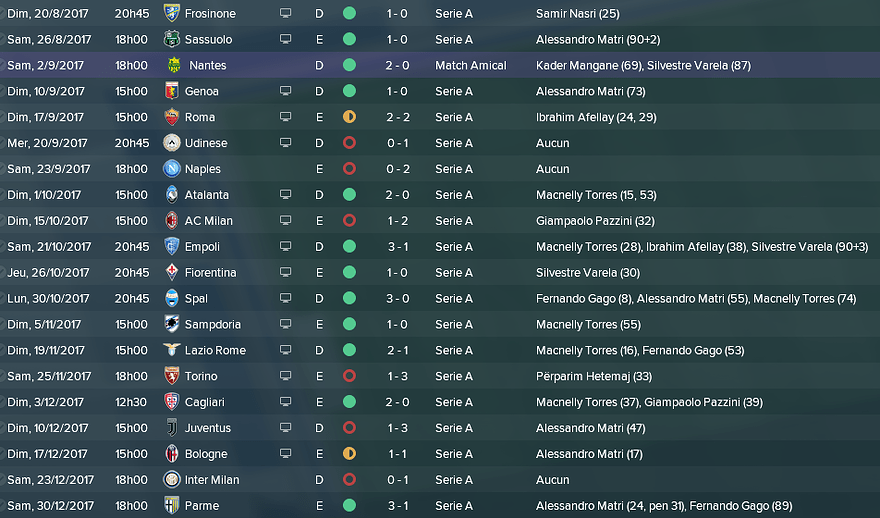Click the Naples club badge
This screenshot has width=880, height=518.
tap(171, 169)
